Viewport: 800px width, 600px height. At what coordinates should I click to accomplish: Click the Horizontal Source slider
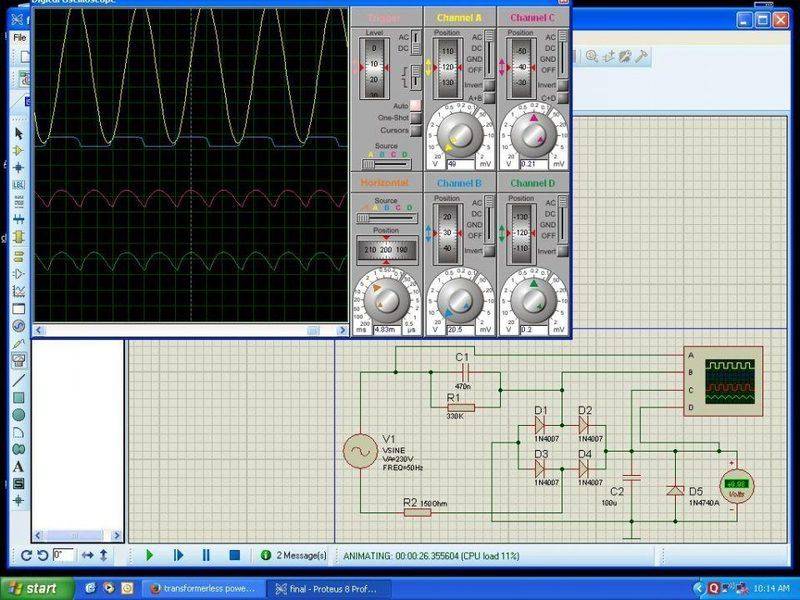[386, 218]
